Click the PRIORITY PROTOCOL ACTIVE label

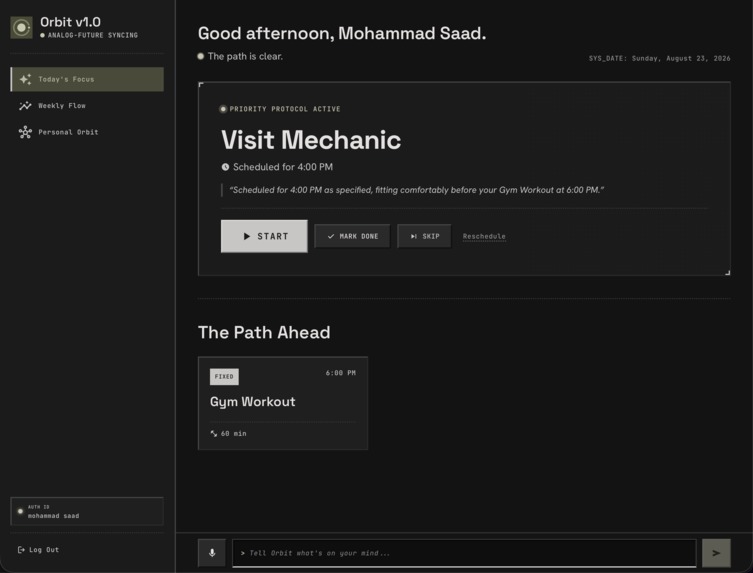(285, 109)
